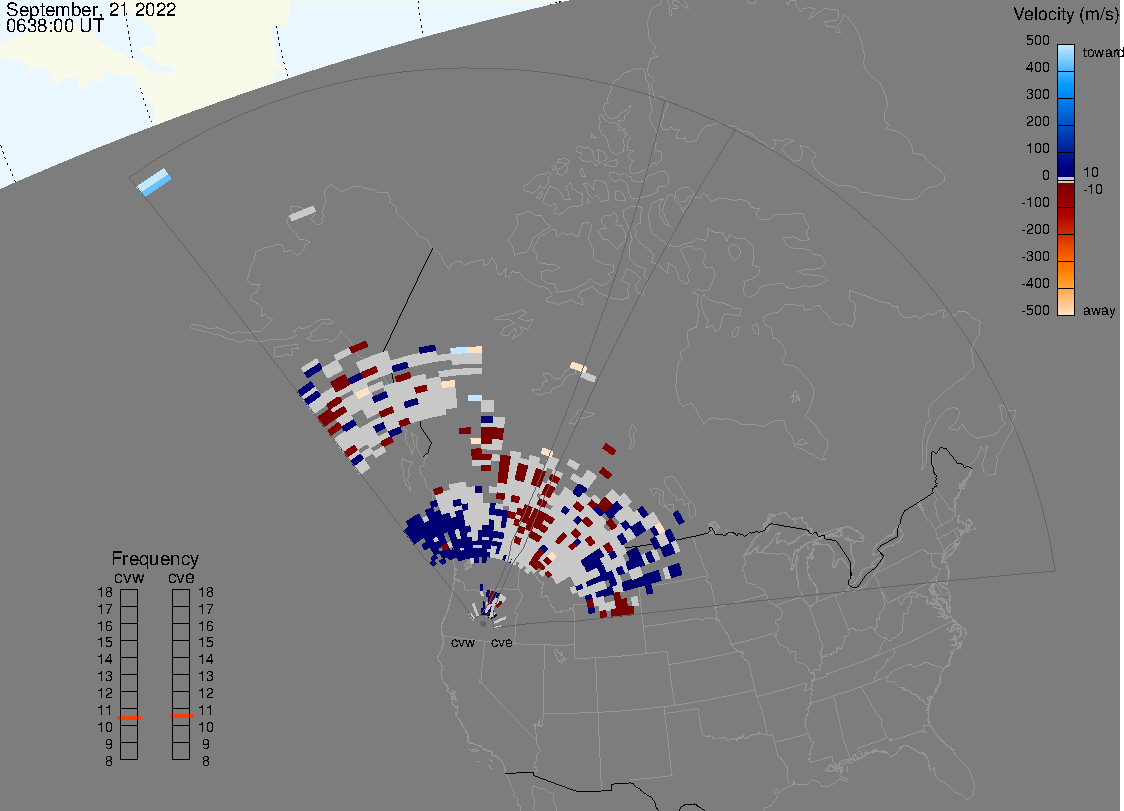Click the "cve" frequency column header
Screen dimensions: 1124x811
point(181,577)
